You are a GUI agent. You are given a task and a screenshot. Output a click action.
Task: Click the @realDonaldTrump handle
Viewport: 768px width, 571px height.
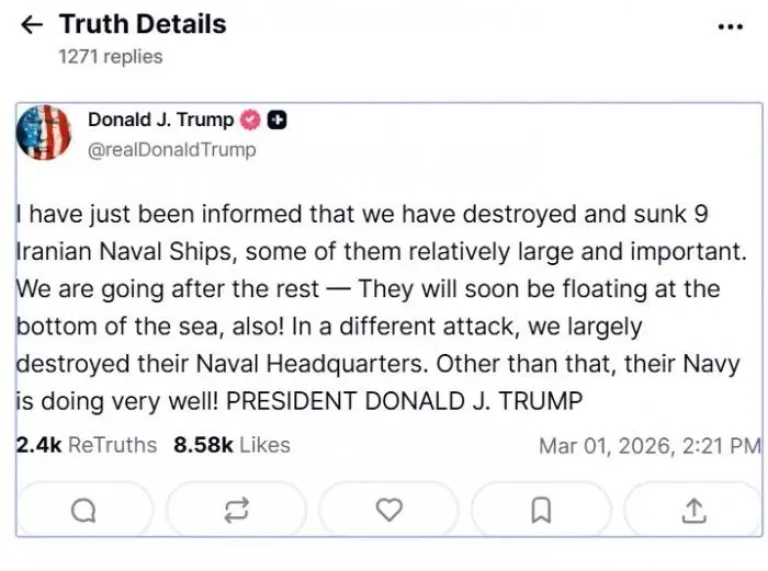pos(172,150)
